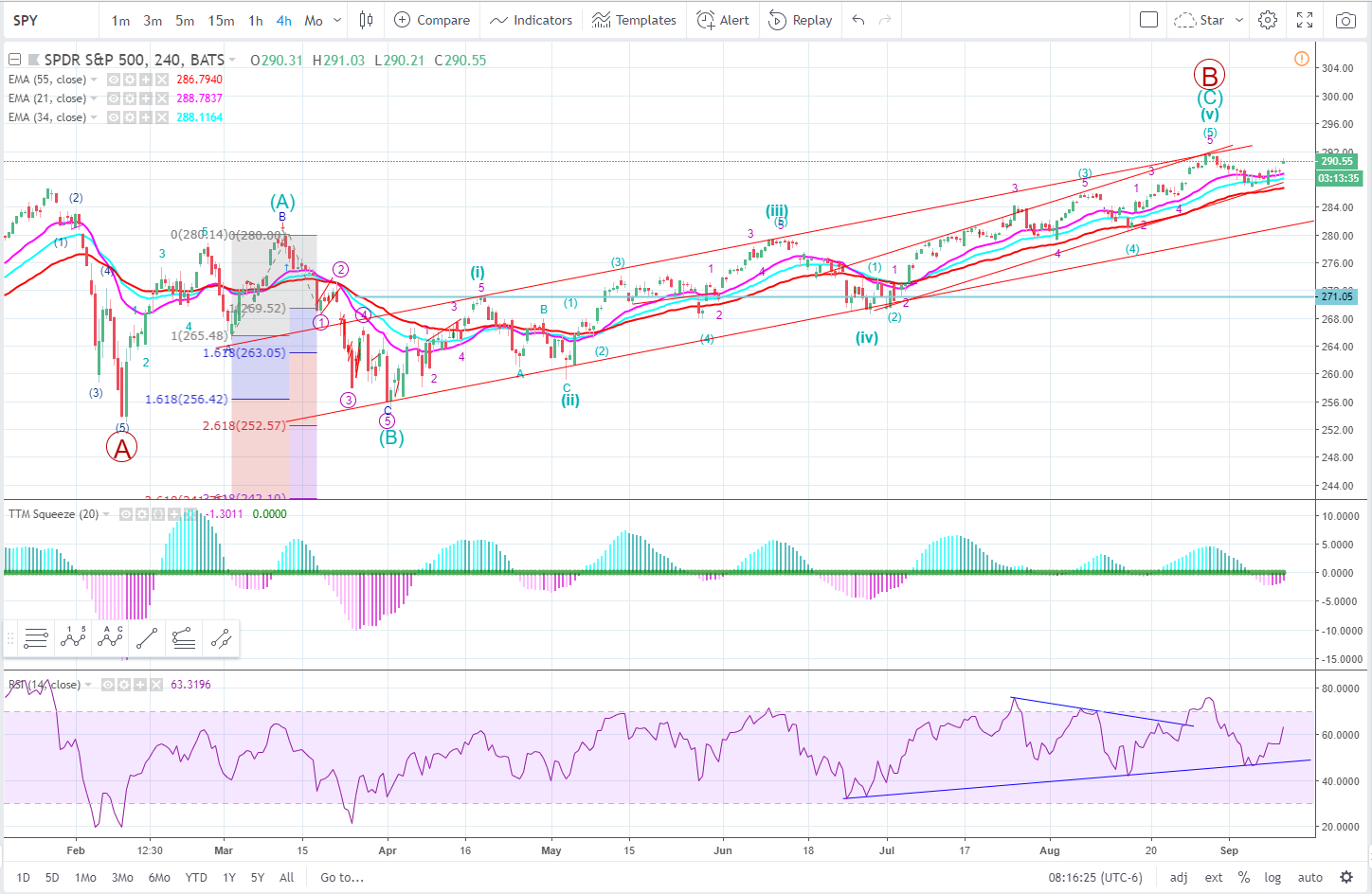This screenshot has height=894, width=1372.
Task: Hide the TTM Squeeze indicator
Action: click(126, 514)
